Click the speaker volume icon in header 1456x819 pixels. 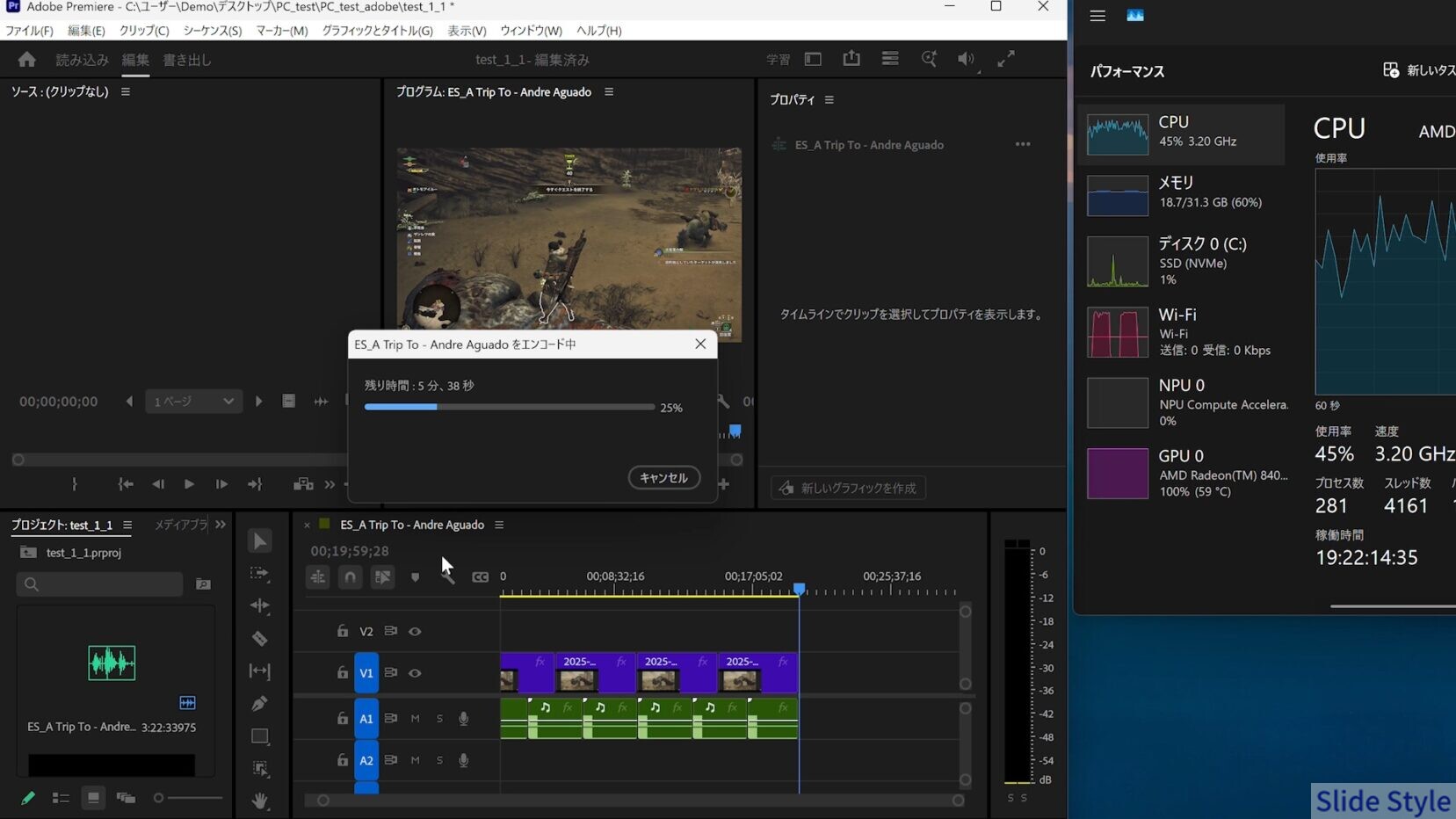coord(967,59)
